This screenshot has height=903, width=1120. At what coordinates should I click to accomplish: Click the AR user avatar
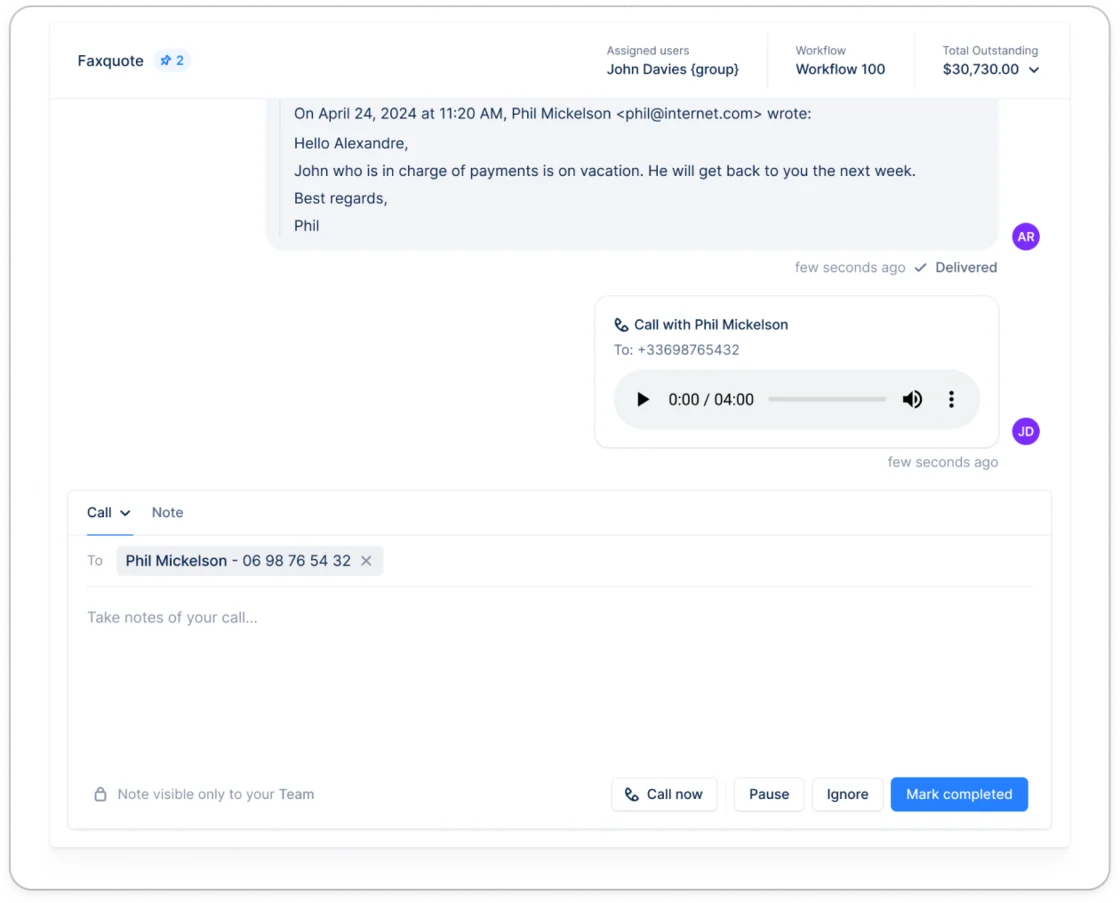click(x=1026, y=236)
